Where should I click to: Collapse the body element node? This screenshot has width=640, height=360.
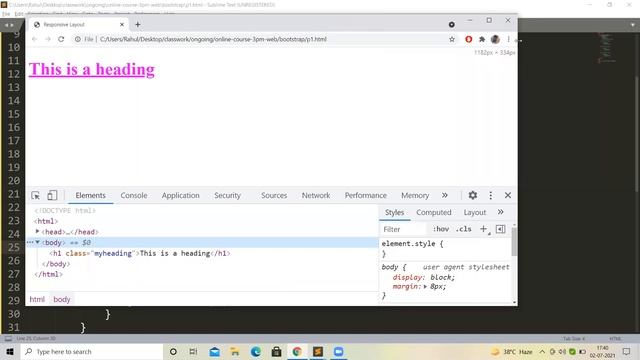(38, 242)
